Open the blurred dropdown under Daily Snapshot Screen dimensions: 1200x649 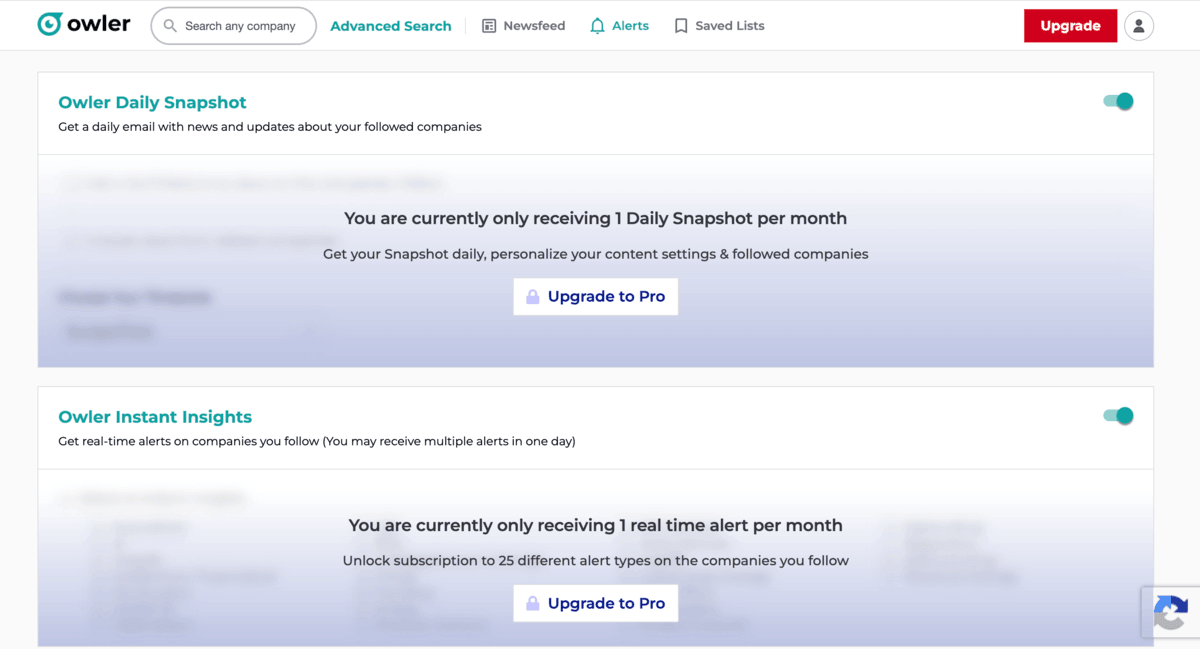click(x=188, y=332)
